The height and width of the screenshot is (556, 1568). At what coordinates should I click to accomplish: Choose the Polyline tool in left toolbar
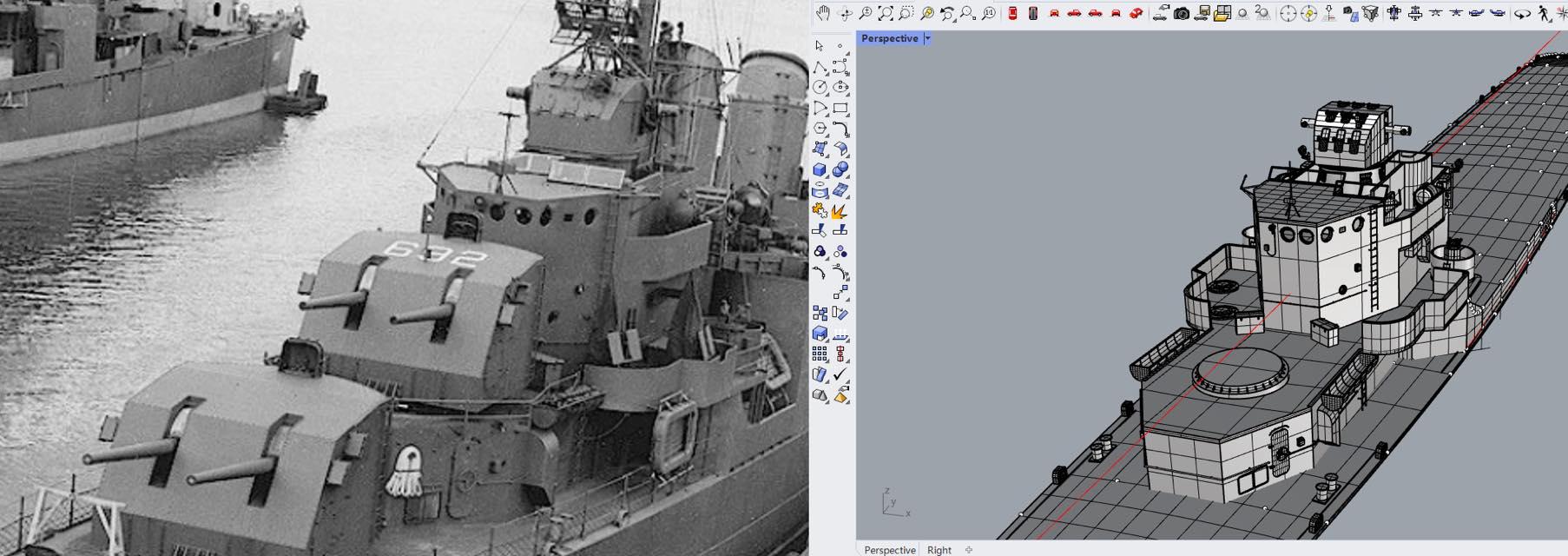pyautogui.click(x=820, y=67)
